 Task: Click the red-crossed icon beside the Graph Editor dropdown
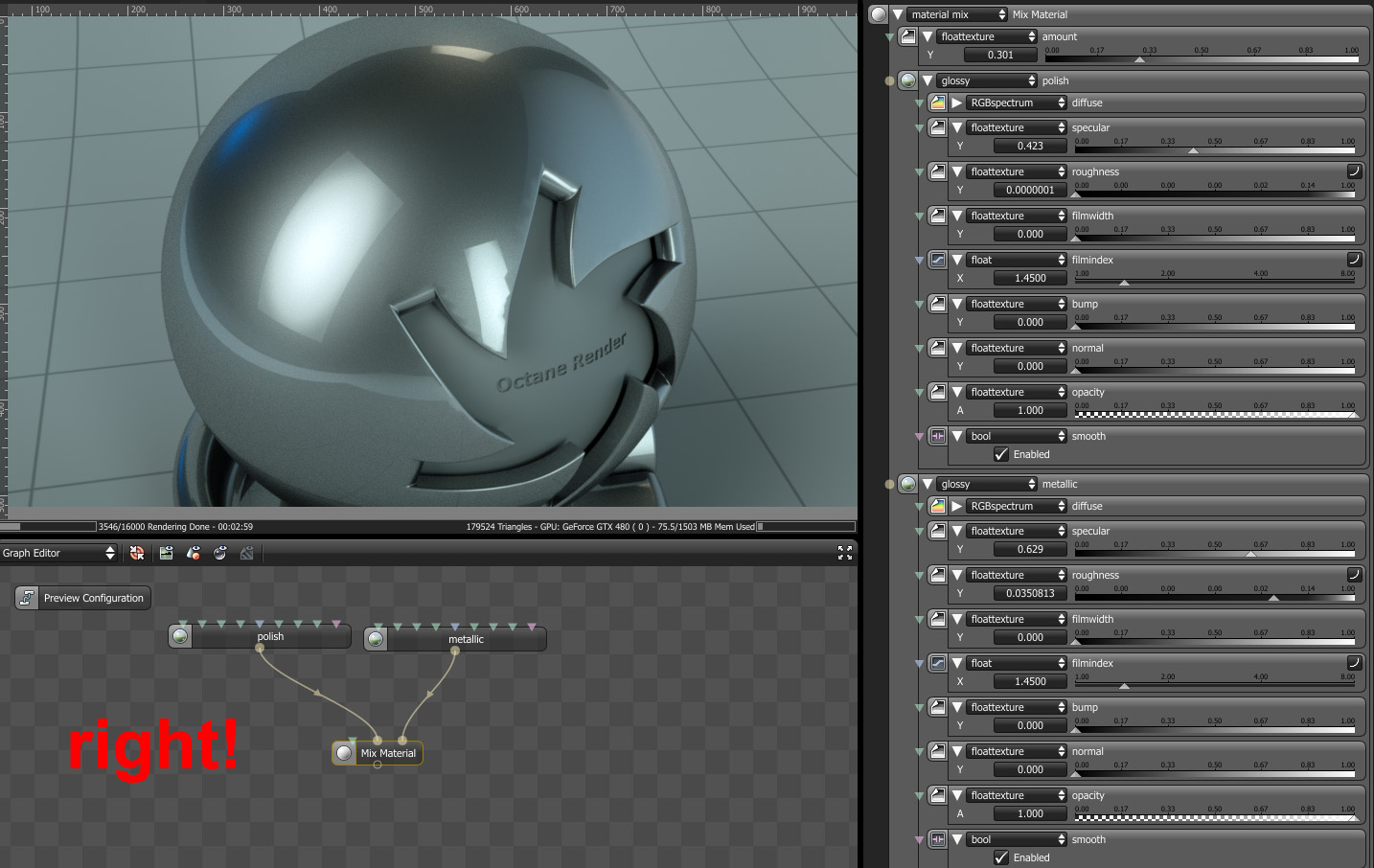[x=137, y=553]
